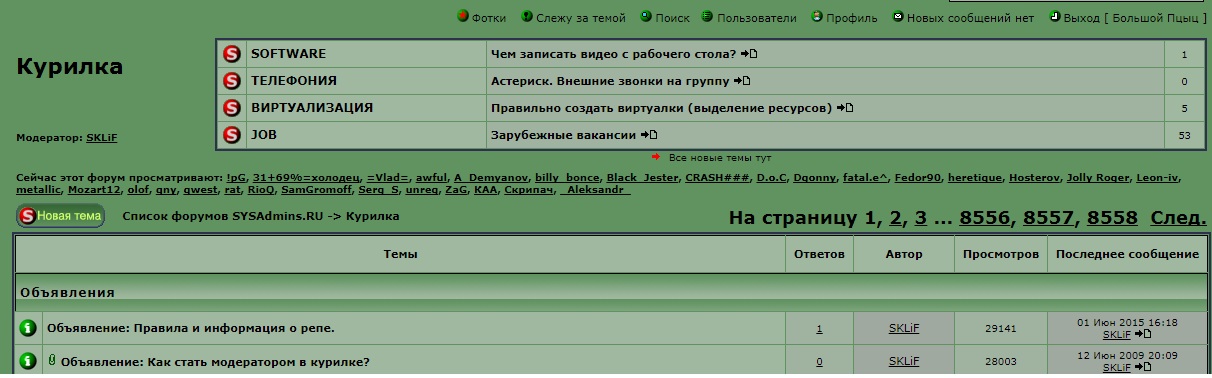The height and width of the screenshot is (378, 1212).
Task: Click the Все новые темы тут text
Action: [x=719, y=158]
